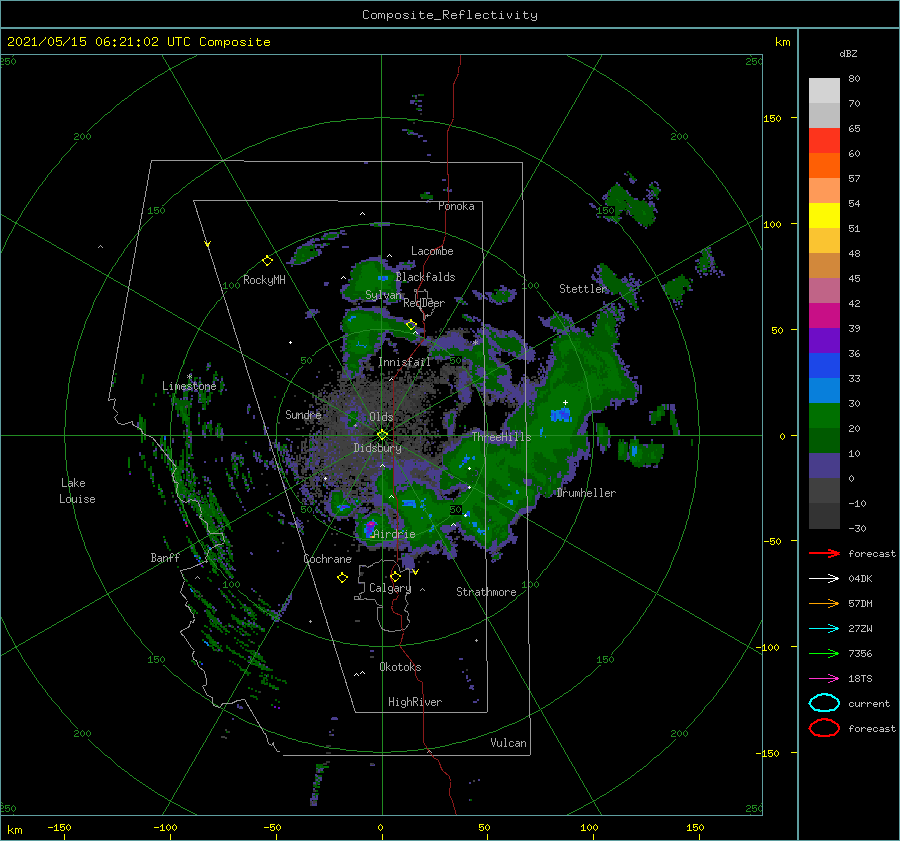Click the Cochrane label

[327, 559]
